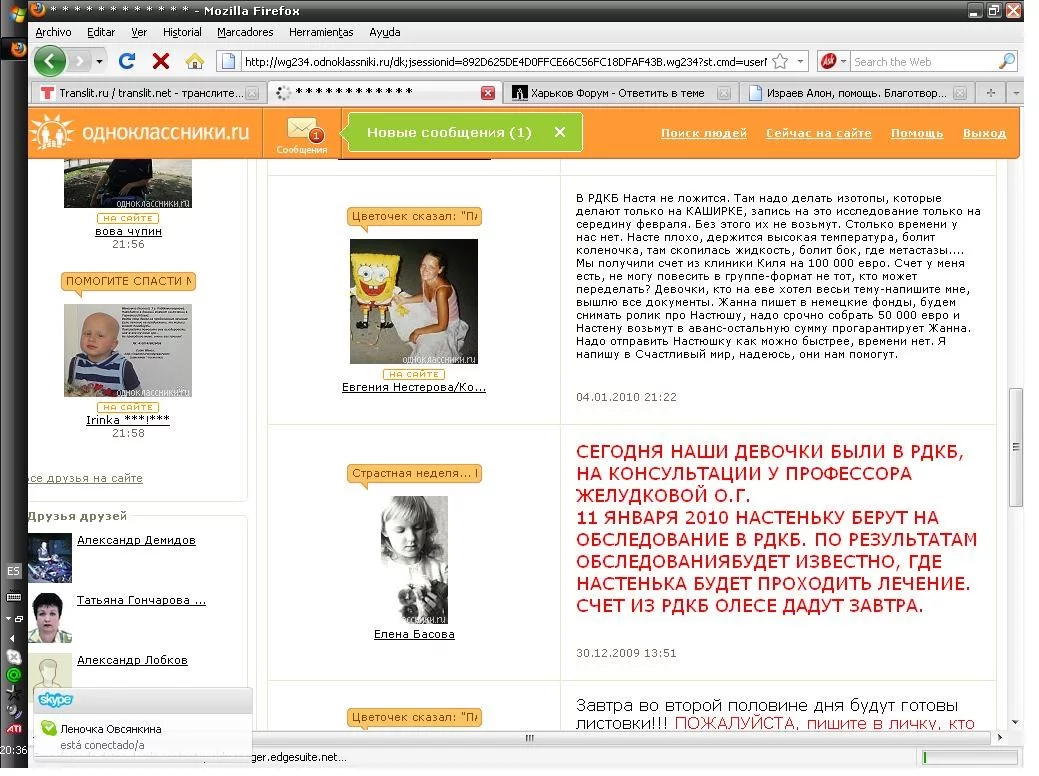Open the Сообщения envelope icon
The height and width of the screenshot is (776, 1039).
[x=302, y=135]
